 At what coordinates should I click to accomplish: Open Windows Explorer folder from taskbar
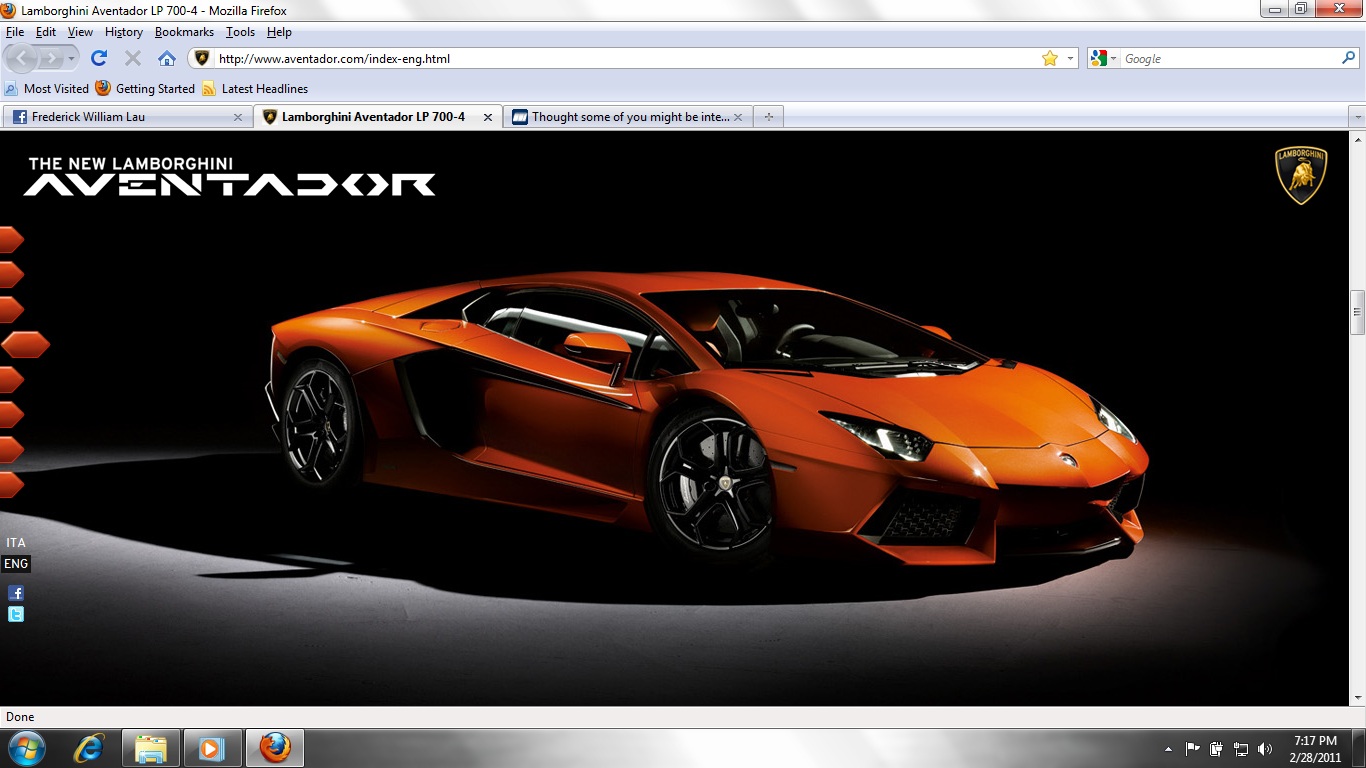pos(151,747)
